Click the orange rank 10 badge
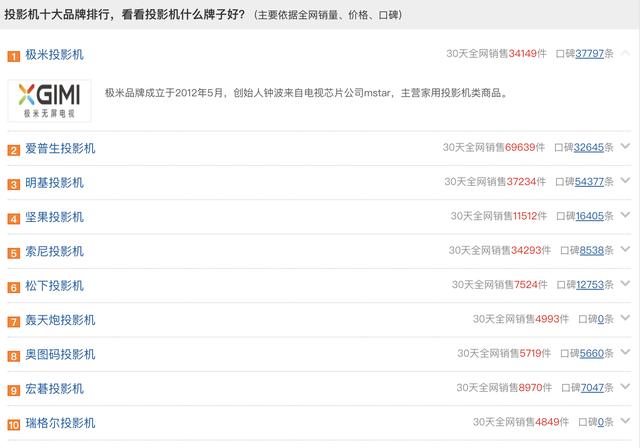Image resolution: width=640 pixels, height=448 pixels. click(13, 425)
